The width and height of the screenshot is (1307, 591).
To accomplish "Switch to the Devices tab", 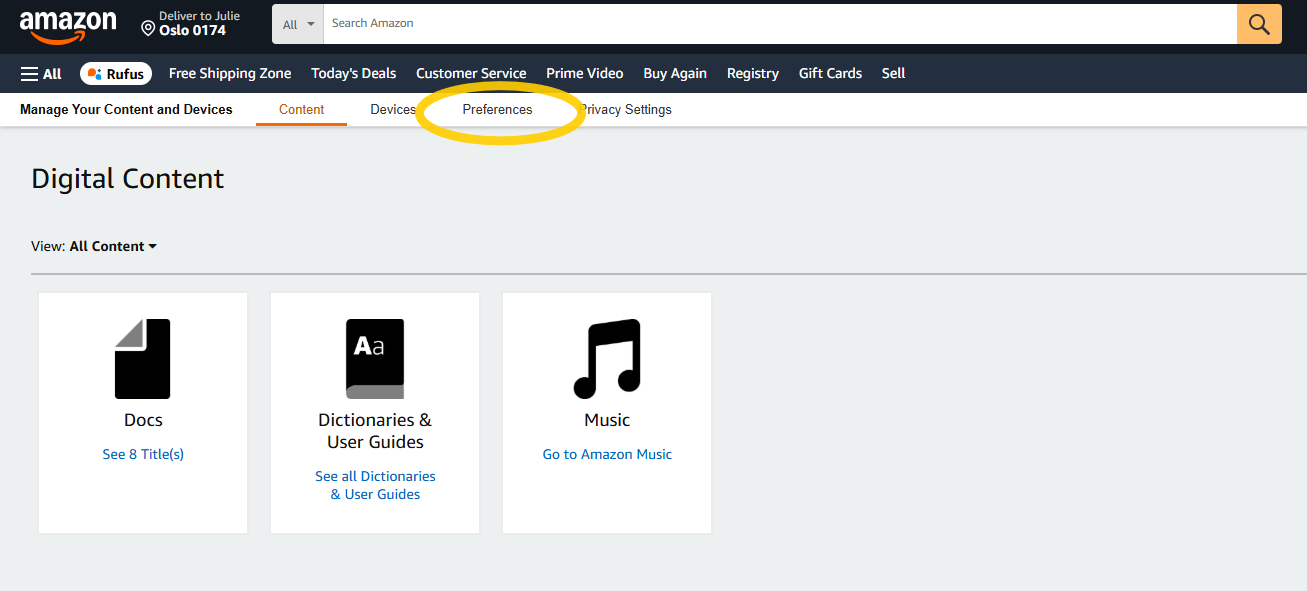I will point(393,109).
